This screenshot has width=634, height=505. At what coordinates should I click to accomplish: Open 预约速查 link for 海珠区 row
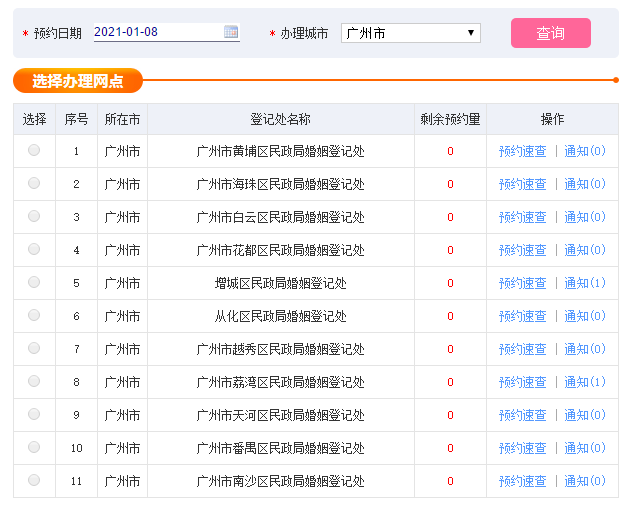pyautogui.click(x=522, y=184)
